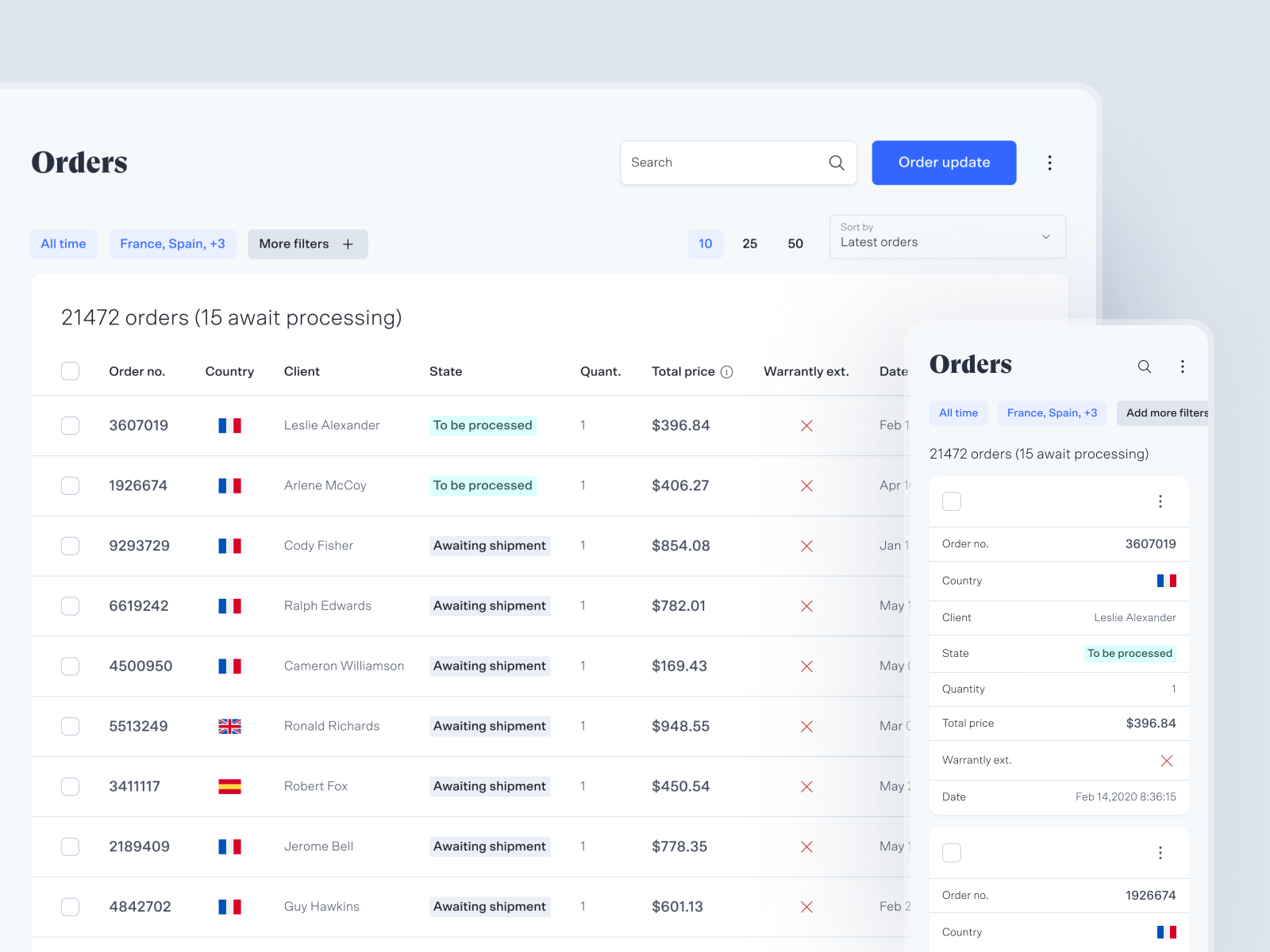Viewport: 1270px width, 952px height.
Task: Click the France flag in Arlene McCoy row
Action: point(230,486)
